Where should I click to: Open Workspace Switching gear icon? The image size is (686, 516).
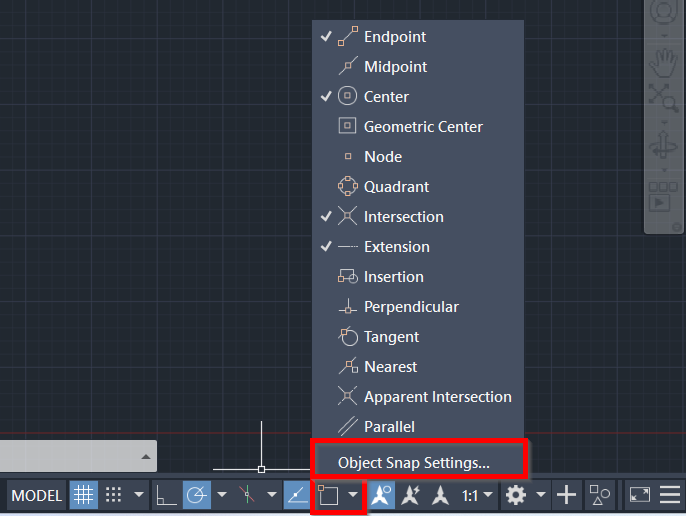[x=516, y=495]
